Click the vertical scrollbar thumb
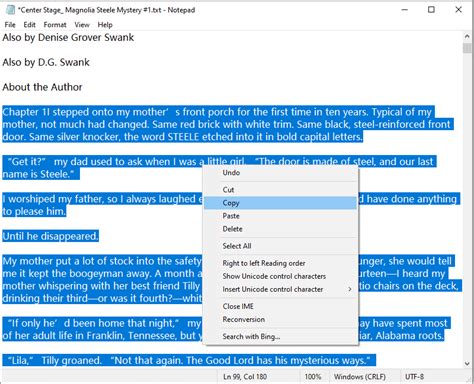The image size is (474, 384). coord(467,48)
